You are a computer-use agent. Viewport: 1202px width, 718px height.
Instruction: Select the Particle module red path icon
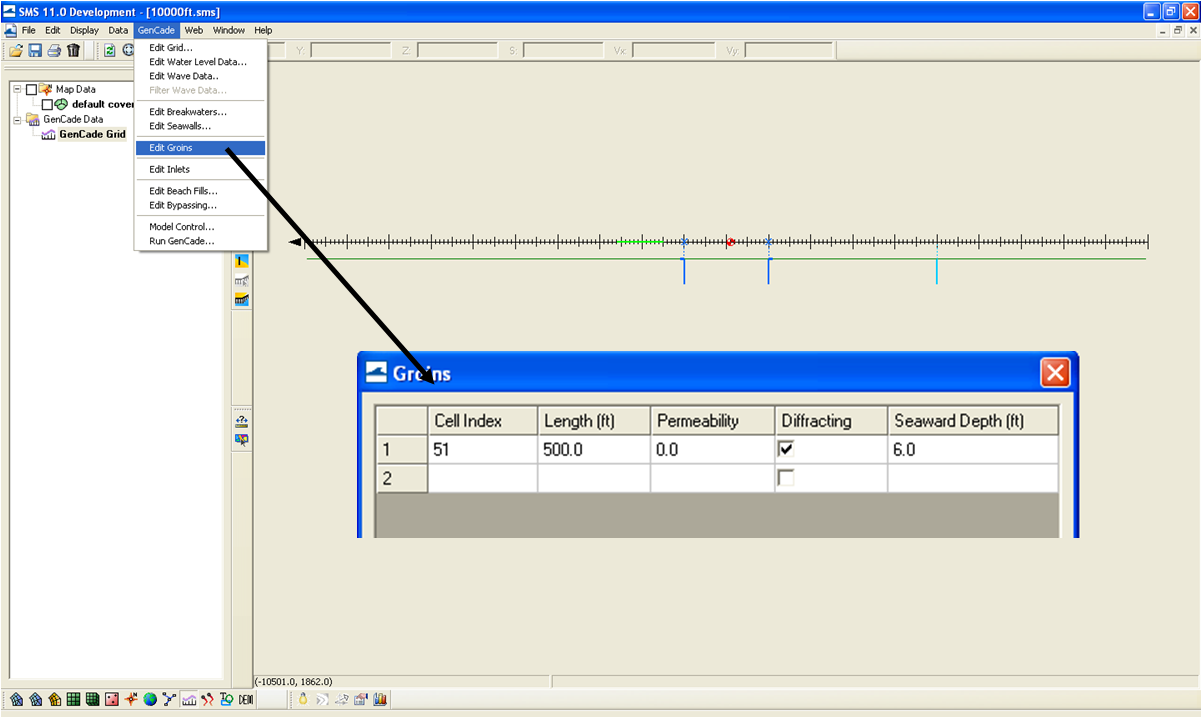(x=208, y=700)
